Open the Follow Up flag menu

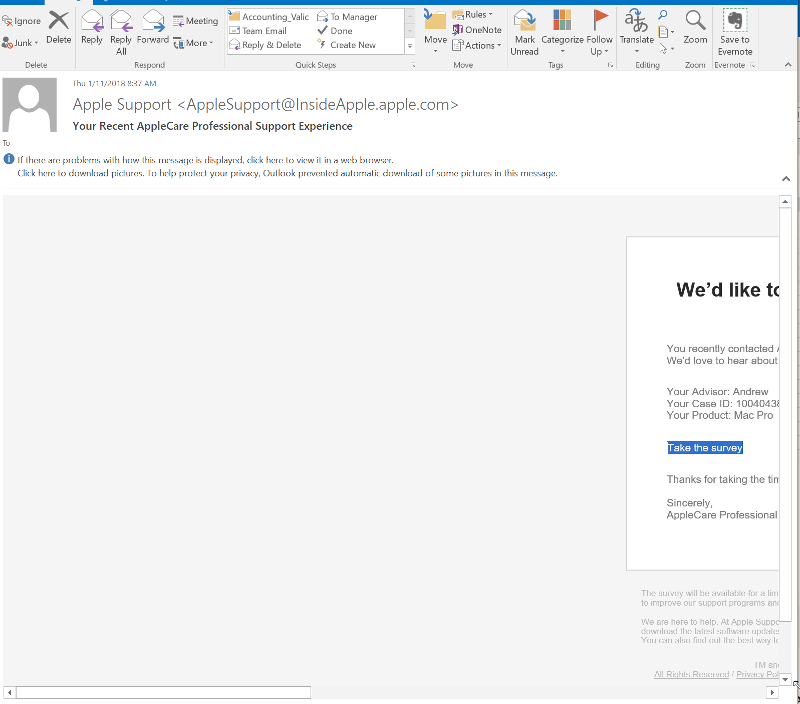click(x=599, y=32)
